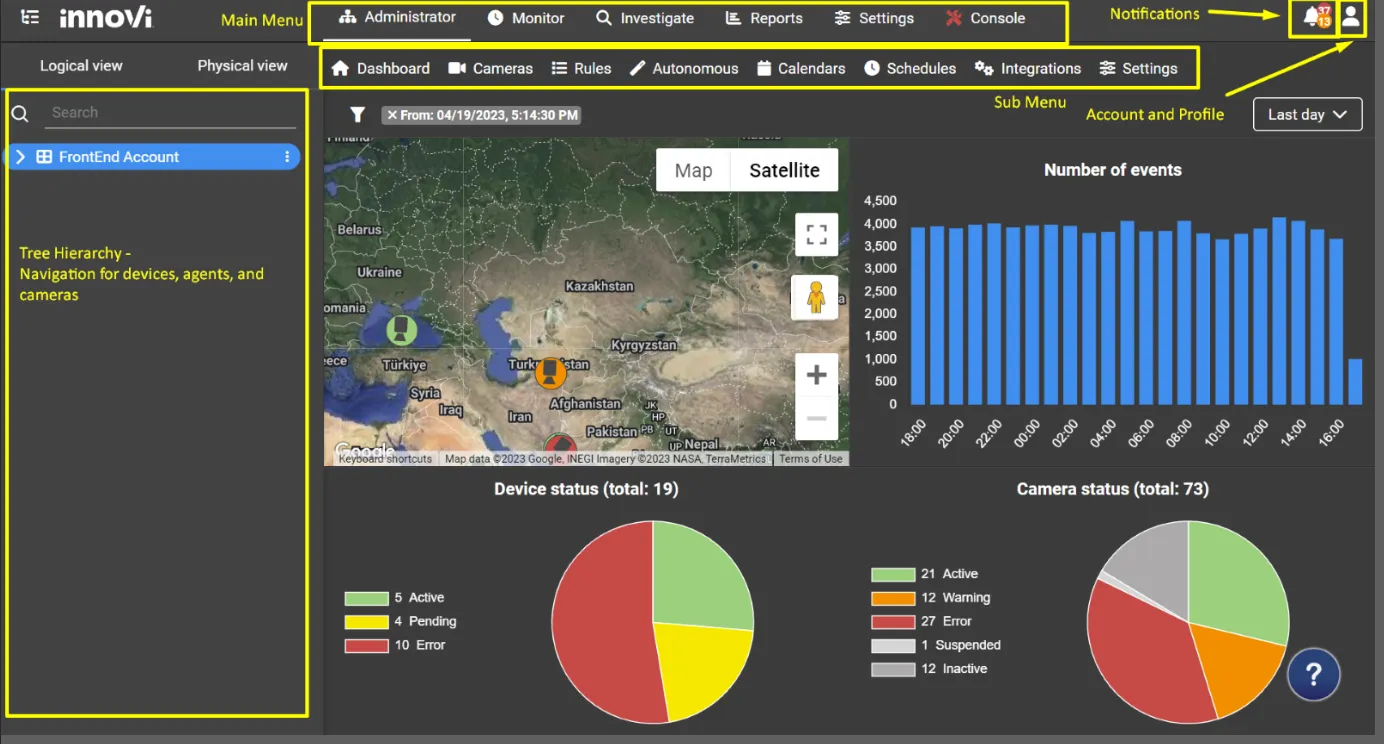Click the green device marker near Türkiye
The image size is (1384, 744).
coord(402,329)
